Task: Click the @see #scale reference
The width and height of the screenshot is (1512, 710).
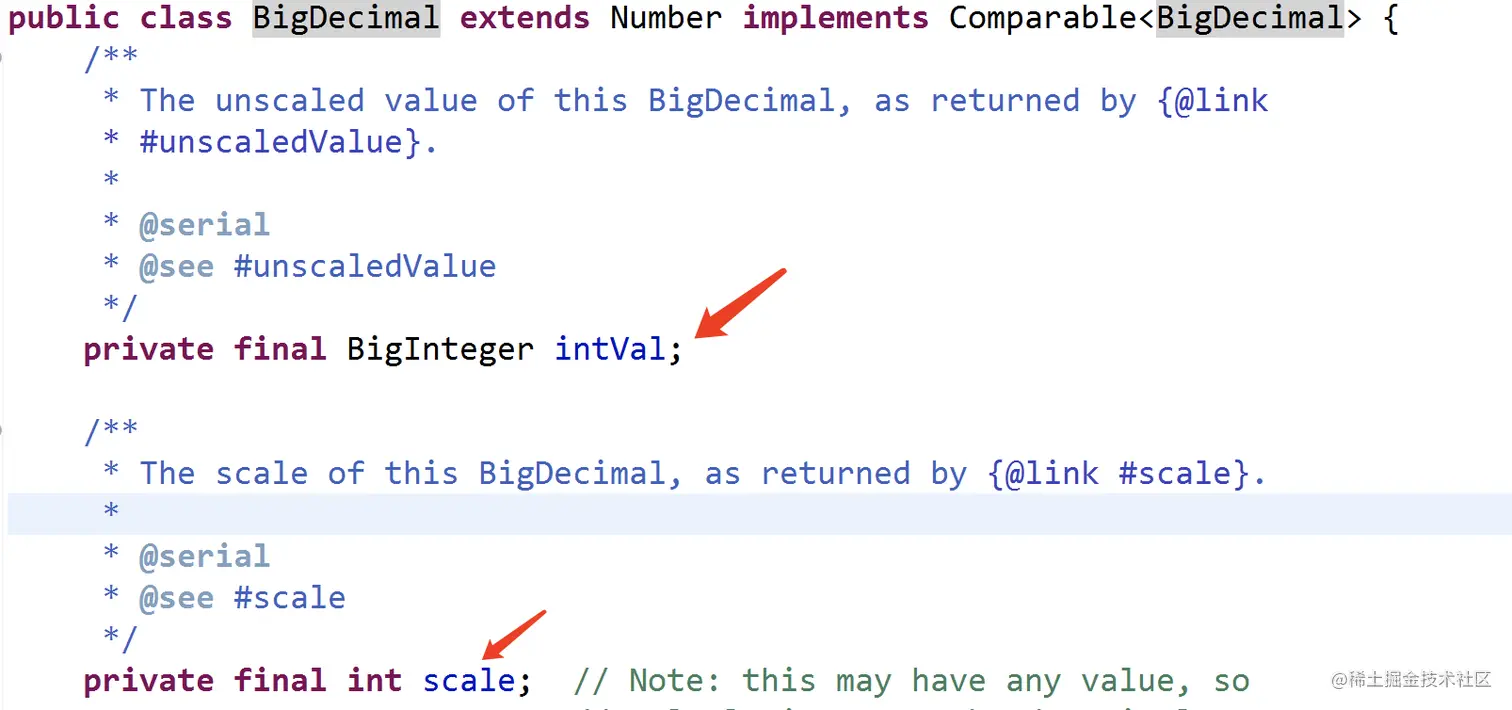Action: 242,597
